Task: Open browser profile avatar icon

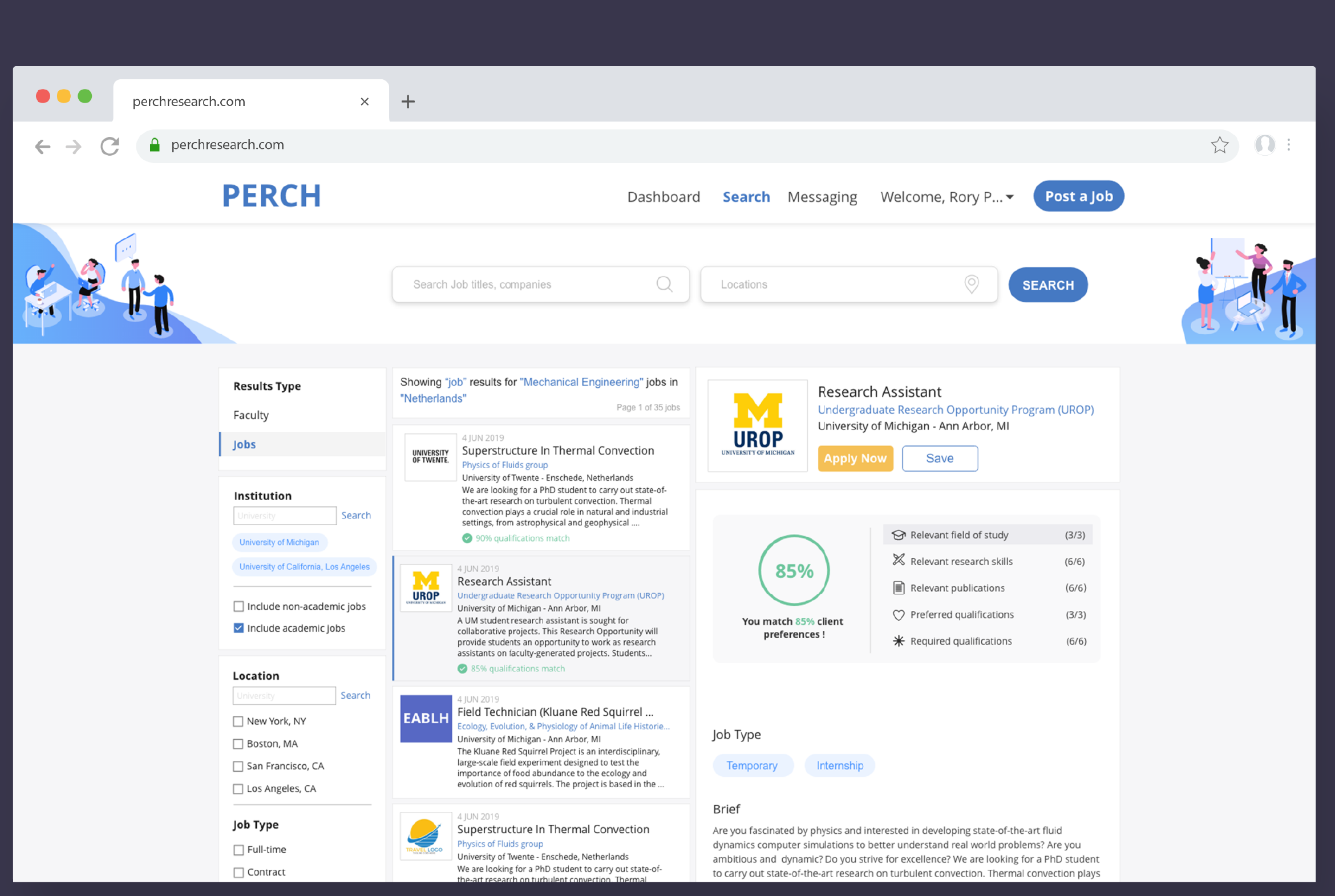Action: coord(1264,145)
